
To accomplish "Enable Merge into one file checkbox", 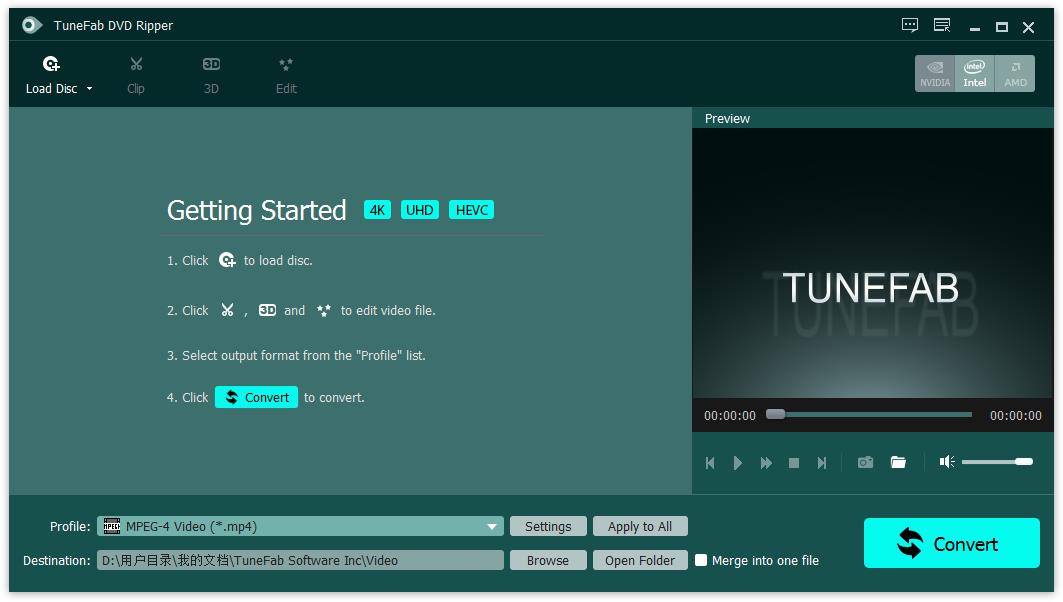I will [701, 560].
